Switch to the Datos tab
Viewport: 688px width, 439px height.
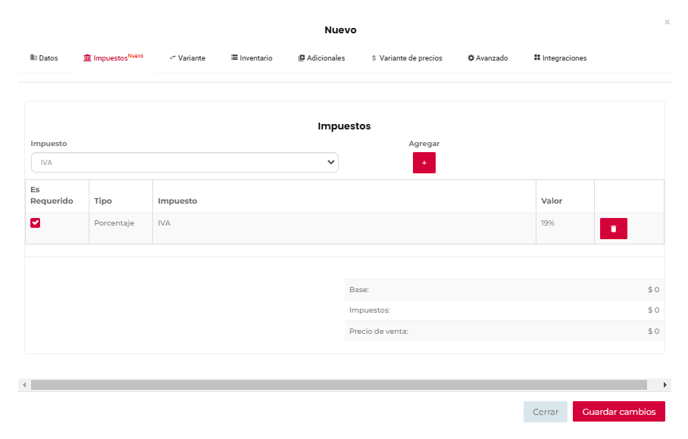(x=44, y=58)
